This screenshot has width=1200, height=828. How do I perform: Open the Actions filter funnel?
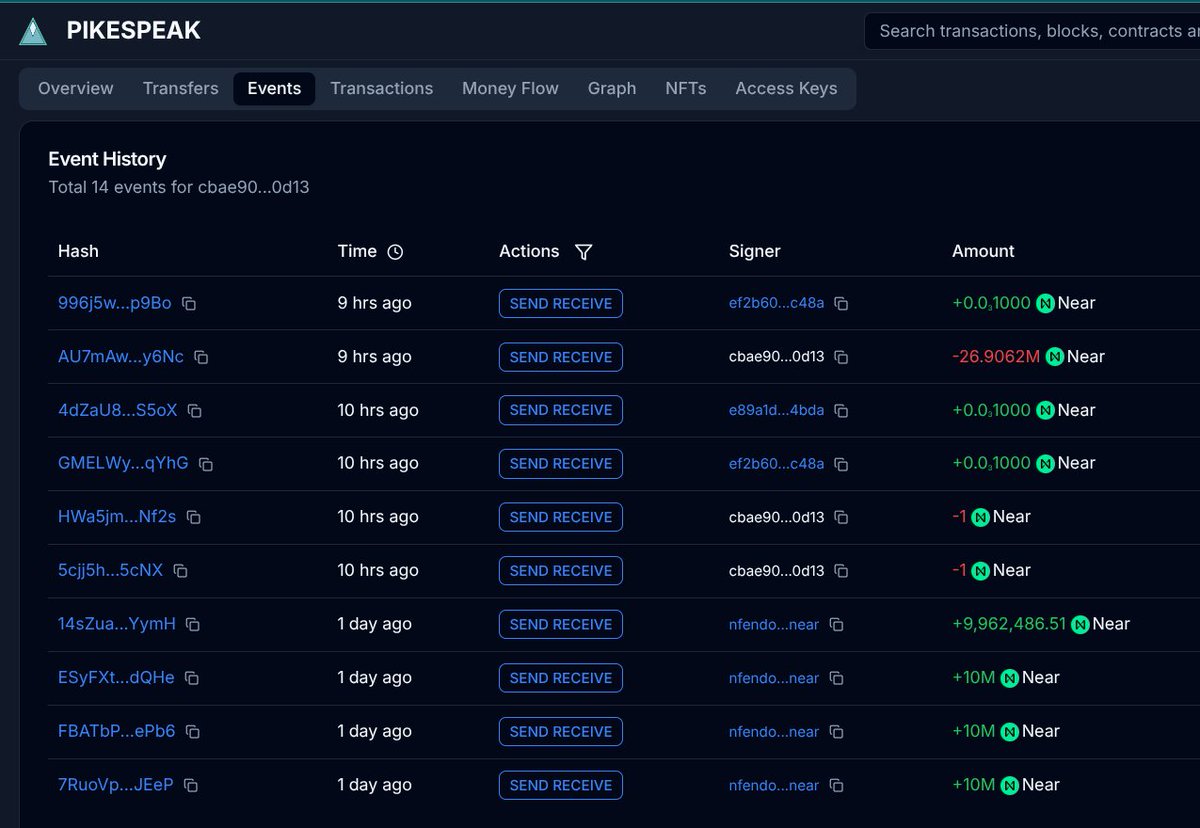click(584, 252)
